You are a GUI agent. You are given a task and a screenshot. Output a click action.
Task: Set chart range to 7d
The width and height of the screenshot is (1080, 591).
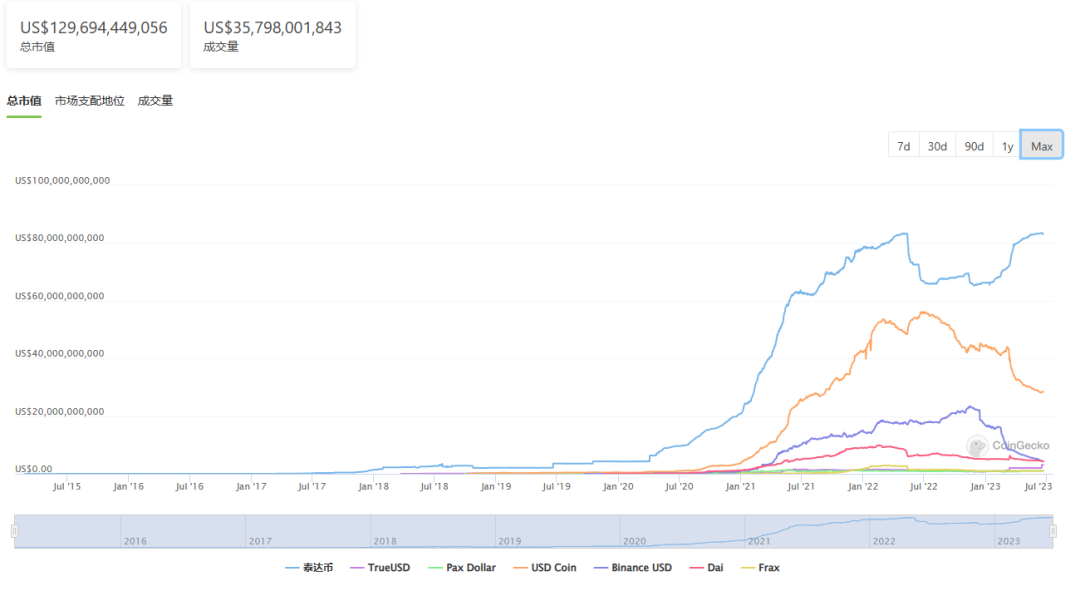(x=903, y=146)
